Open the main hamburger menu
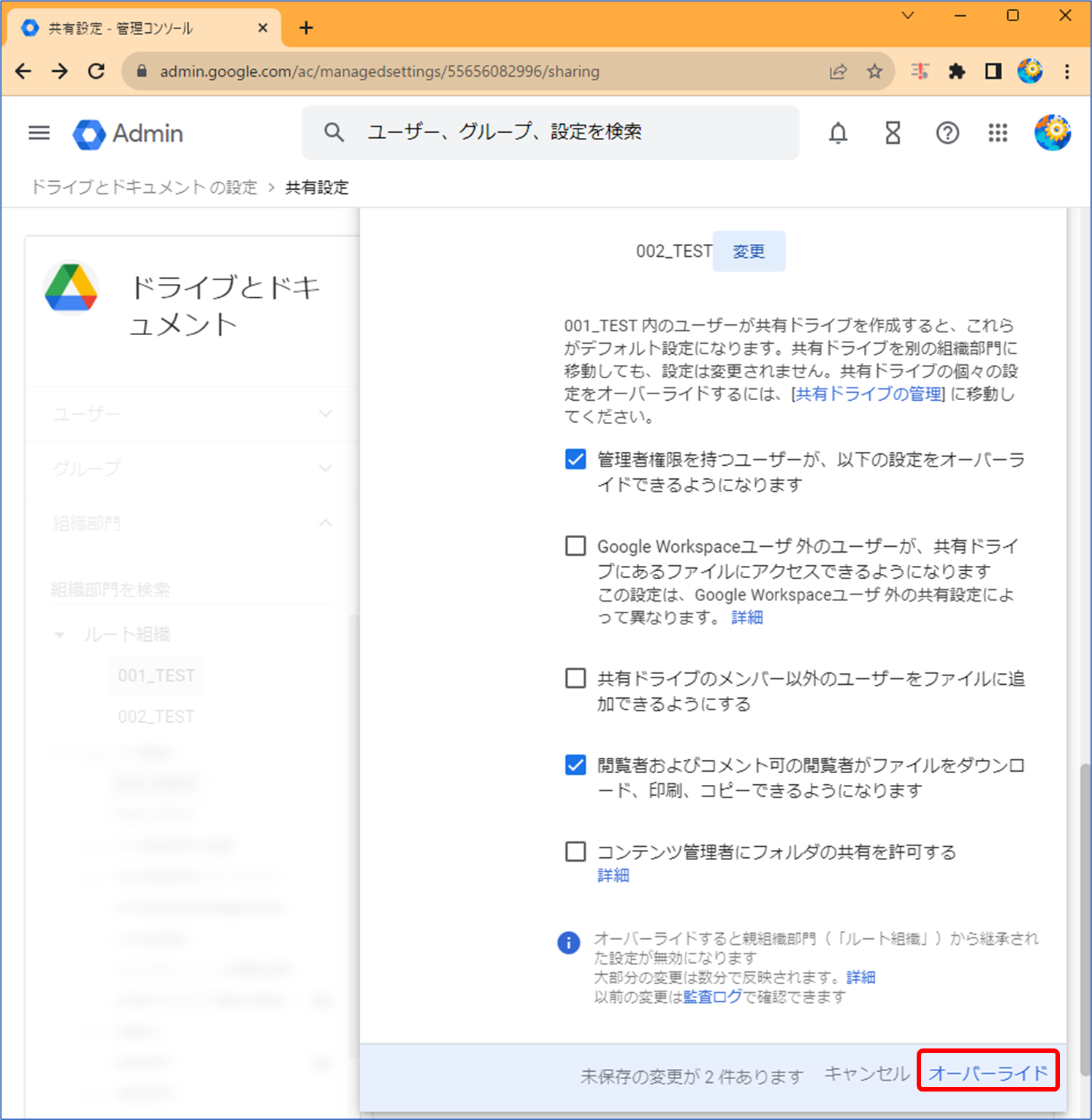This screenshot has width=1092, height=1120. pos(39,133)
